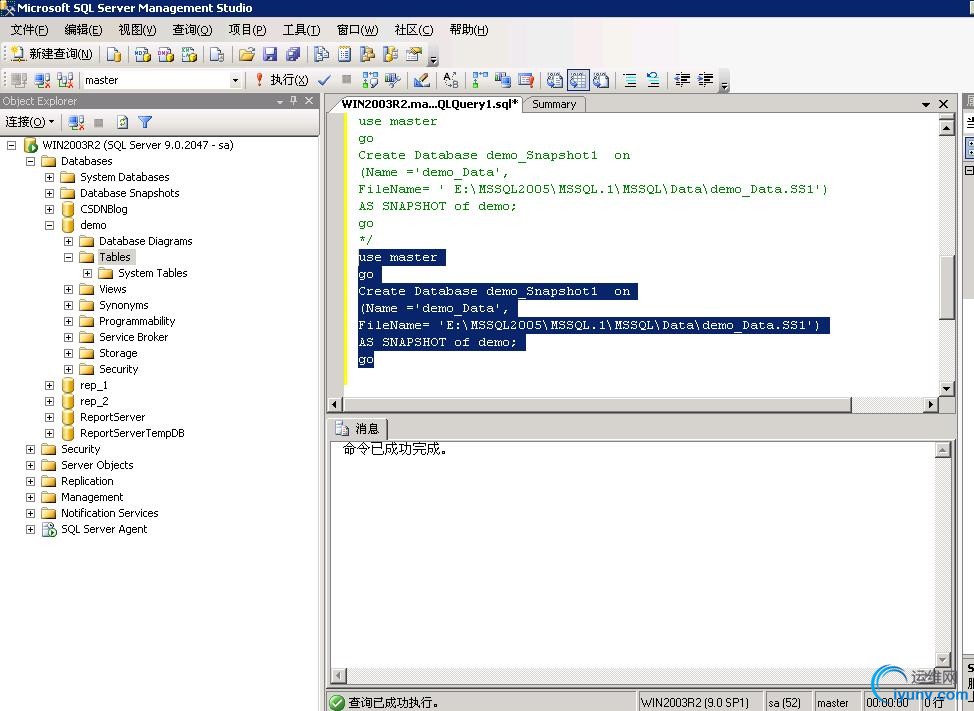Refresh the Object Explorer tree
Image resolution: width=974 pixels, height=711 pixels.
122,122
